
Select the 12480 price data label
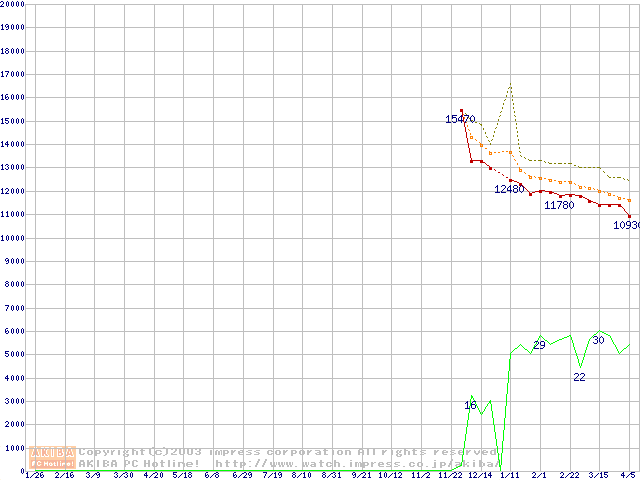(x=509, y=189)
